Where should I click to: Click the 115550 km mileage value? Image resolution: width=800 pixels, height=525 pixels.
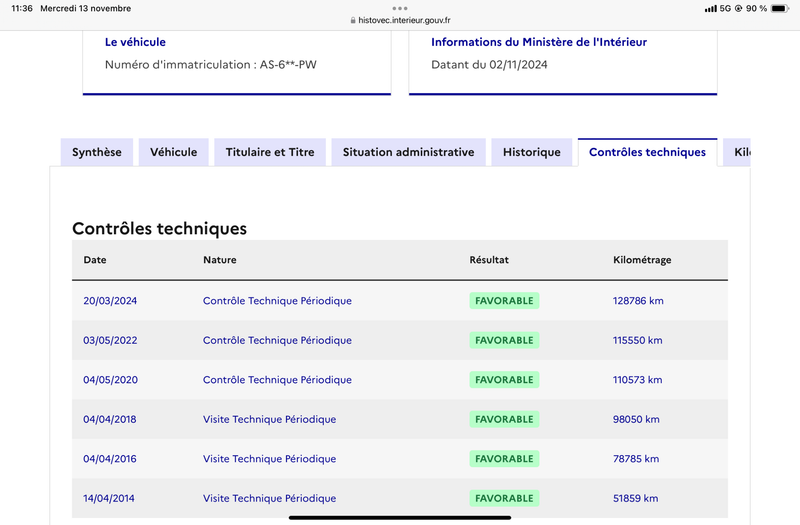[638, 340]
